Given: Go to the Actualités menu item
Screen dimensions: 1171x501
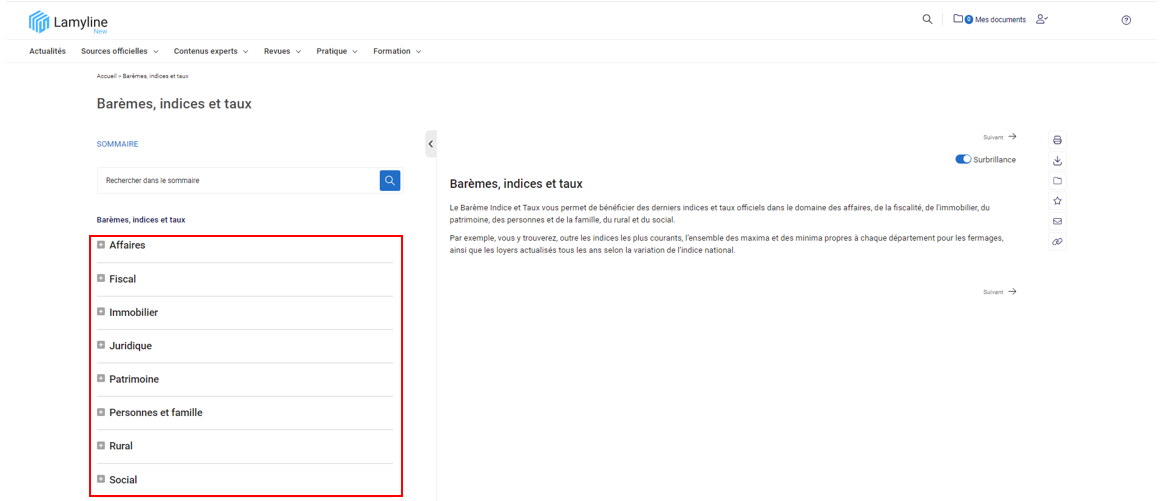Looking at the screenshot, I should (x=47, y=51).
